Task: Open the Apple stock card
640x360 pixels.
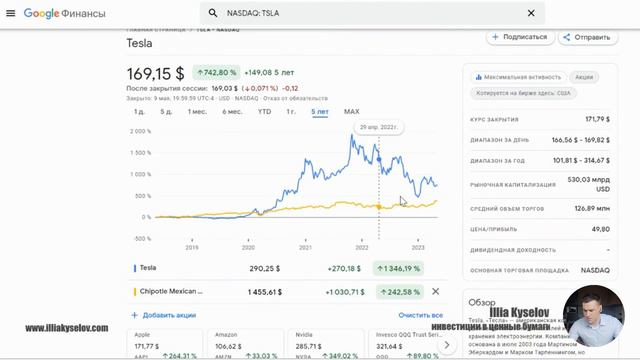Action: pos(164,344)
